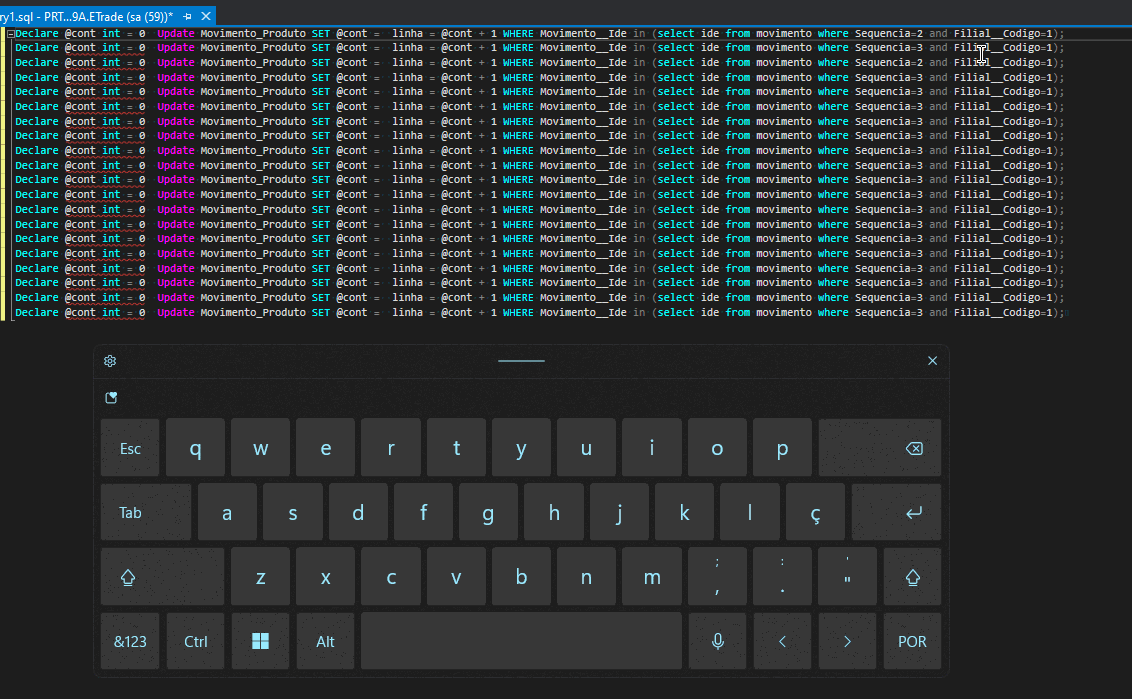This screenshot has height=699, width=1132.
Task: Tap the q key
Action: click(x=196, y=448)
